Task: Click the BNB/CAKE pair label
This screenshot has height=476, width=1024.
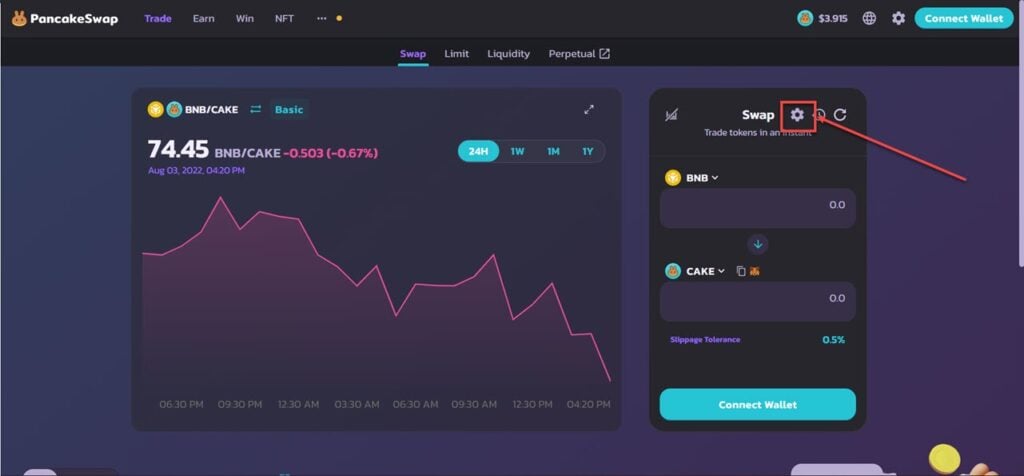Action: (x=212, y=110)
